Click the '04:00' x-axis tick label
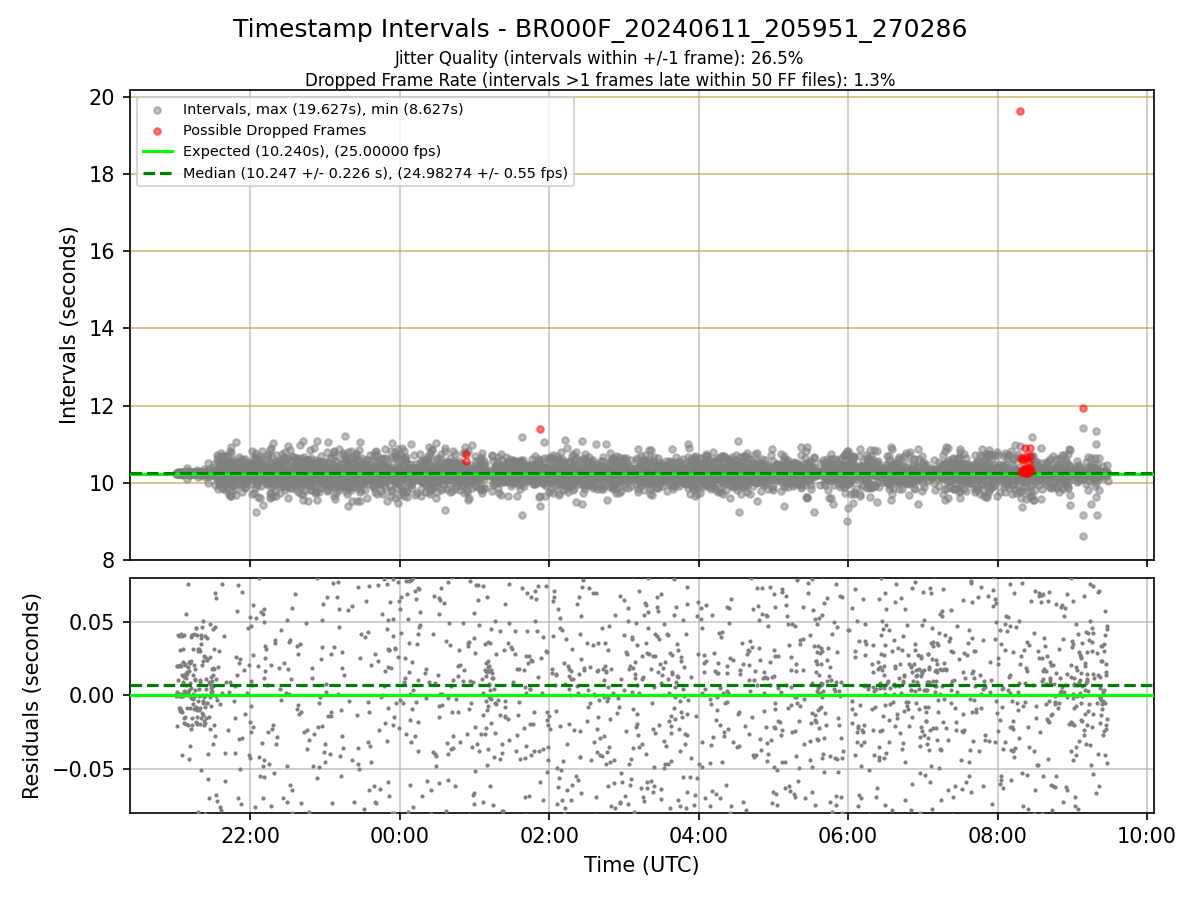This screenshot has width=1200, height=900. click(x=699, y=836)
